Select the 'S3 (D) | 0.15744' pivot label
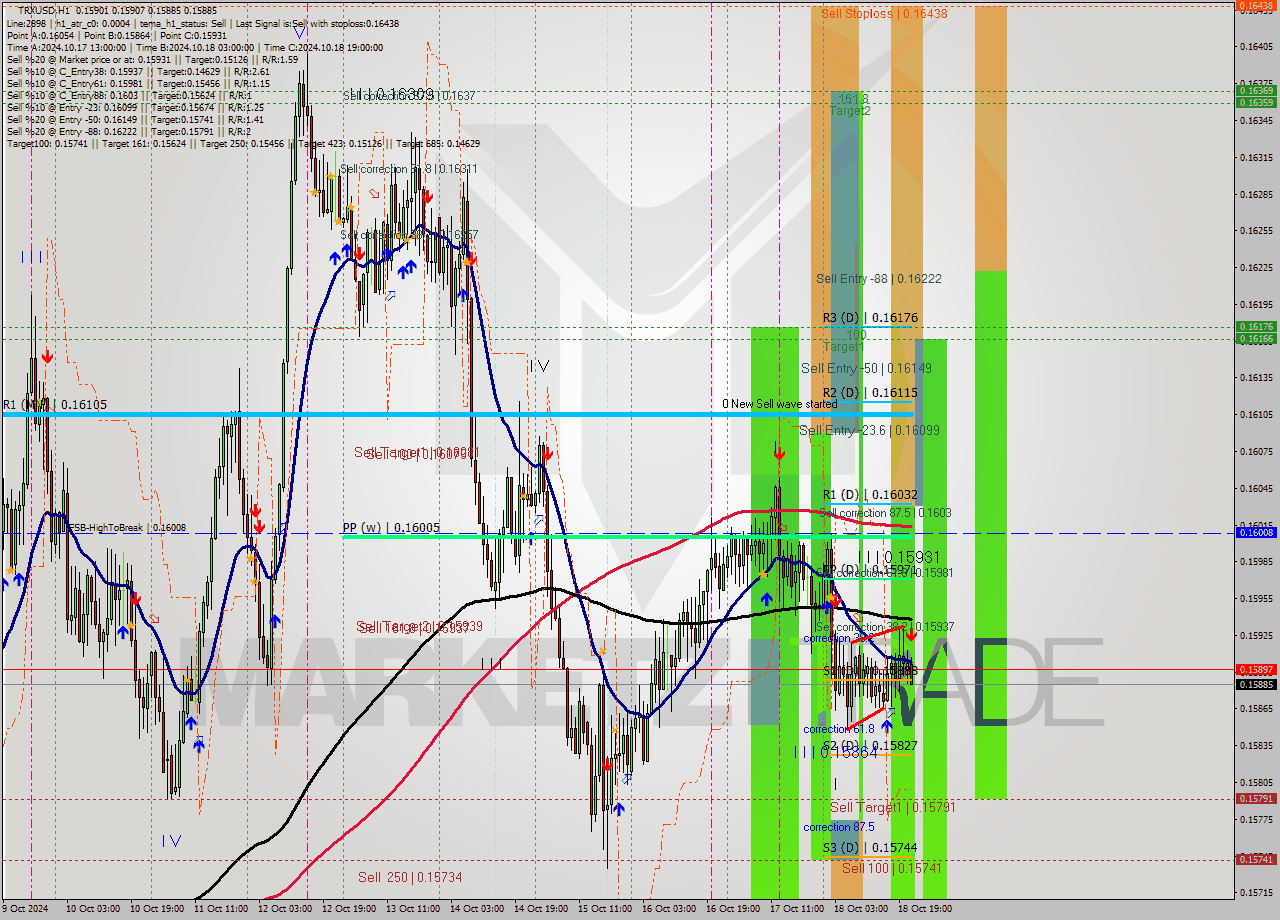Screen dimensions: 1280x920 click(870, 847)
